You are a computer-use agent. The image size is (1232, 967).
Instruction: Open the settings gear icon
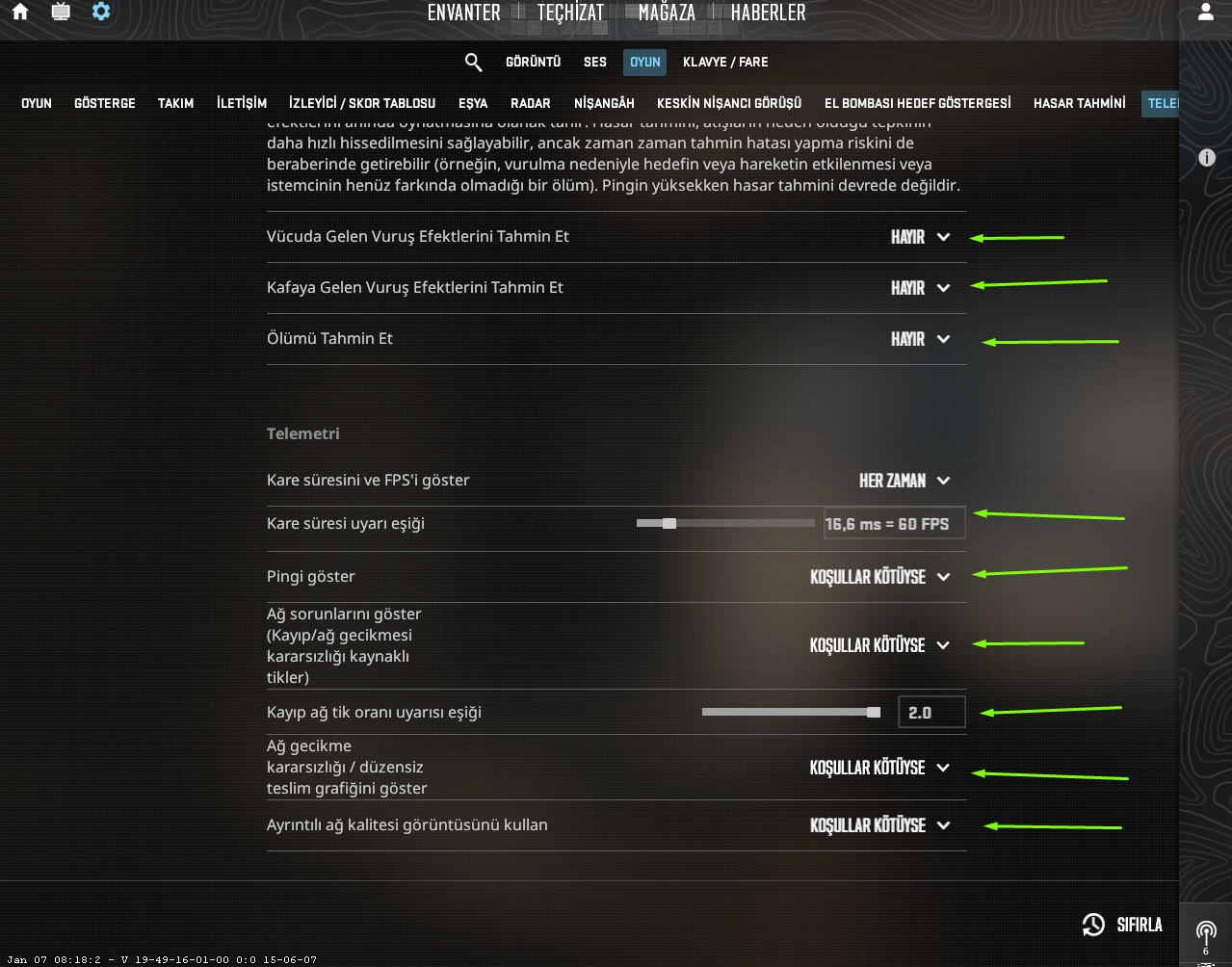tap(100, 13)
